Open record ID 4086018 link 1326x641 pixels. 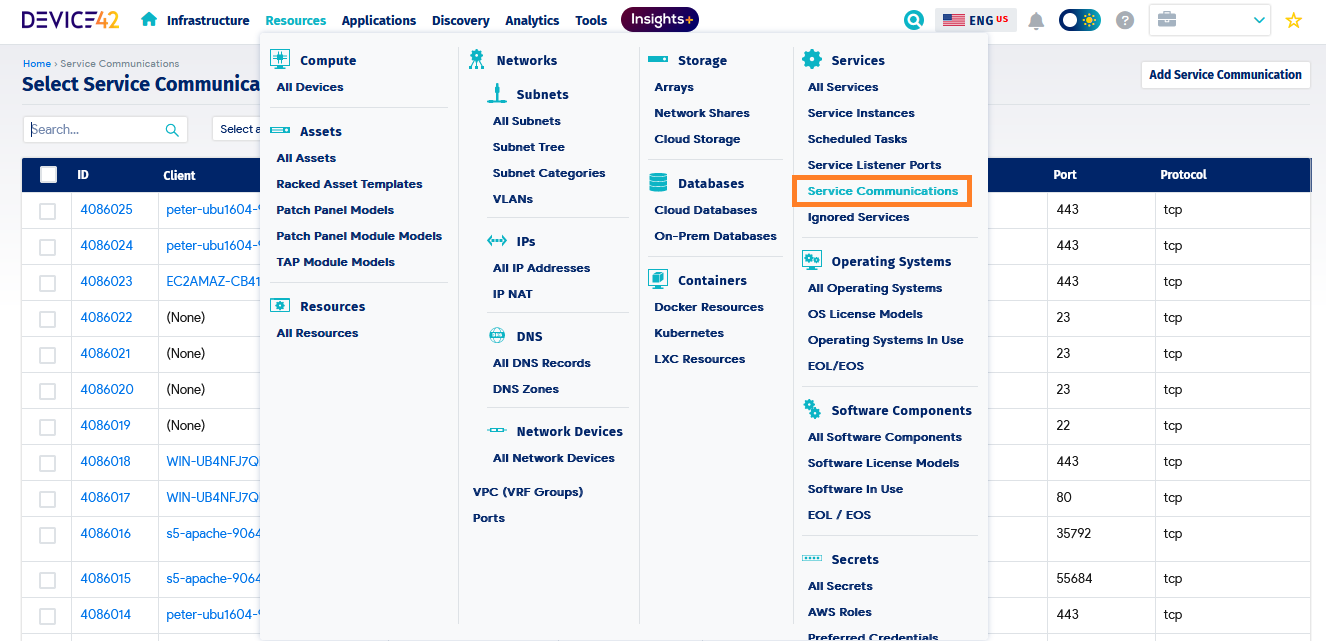[105, 461]
